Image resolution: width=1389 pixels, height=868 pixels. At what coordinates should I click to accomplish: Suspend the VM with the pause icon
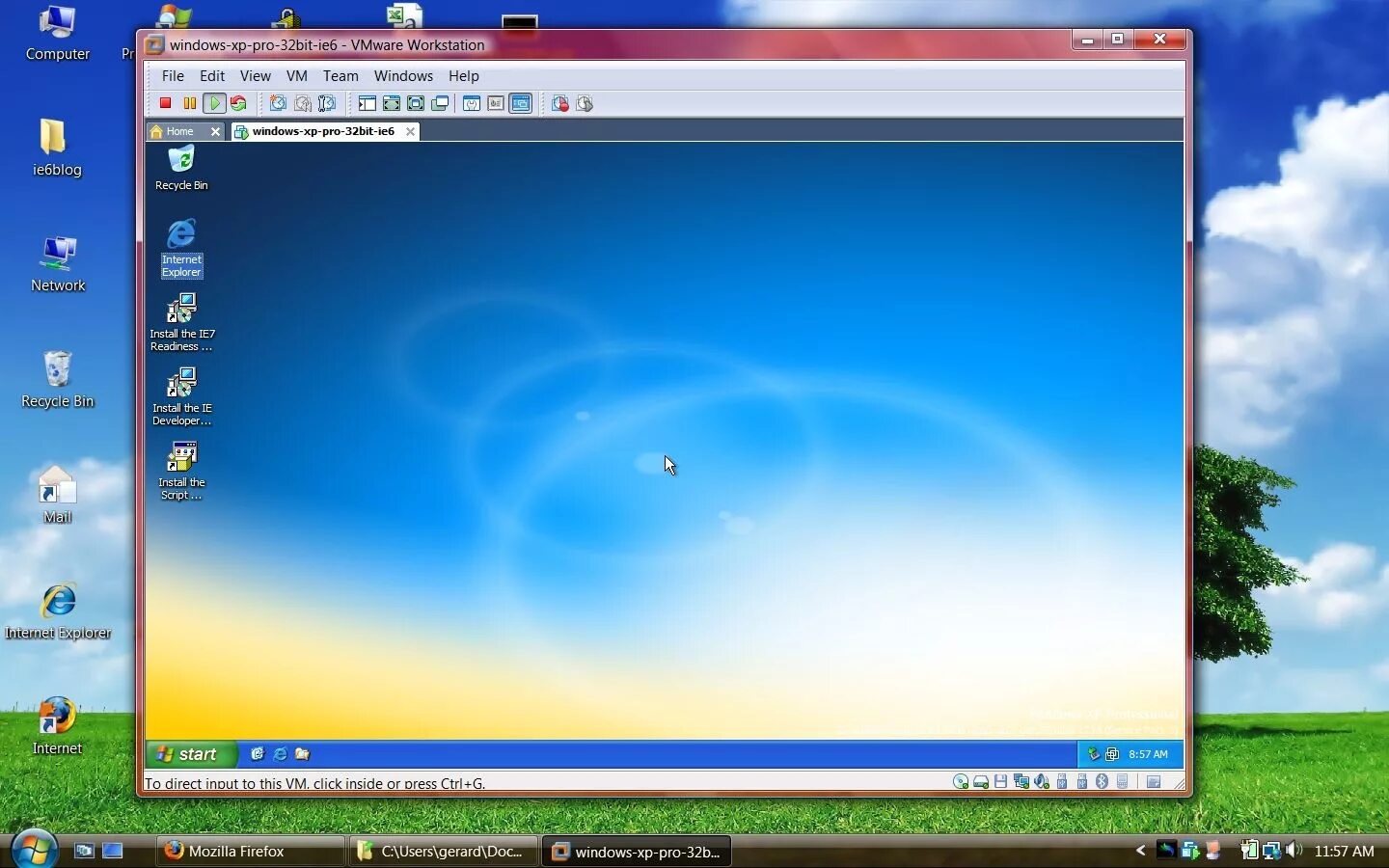(190, 103)
